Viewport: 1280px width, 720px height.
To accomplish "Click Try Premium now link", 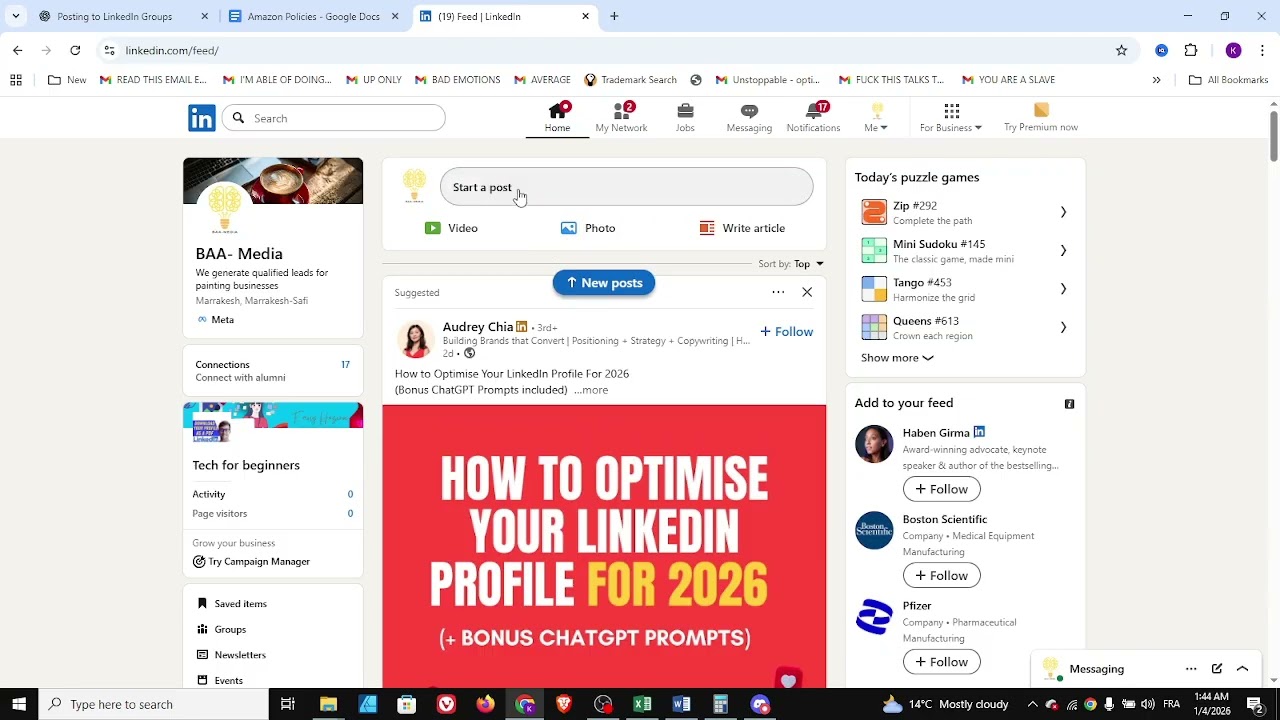I will tap(1041, 117).
